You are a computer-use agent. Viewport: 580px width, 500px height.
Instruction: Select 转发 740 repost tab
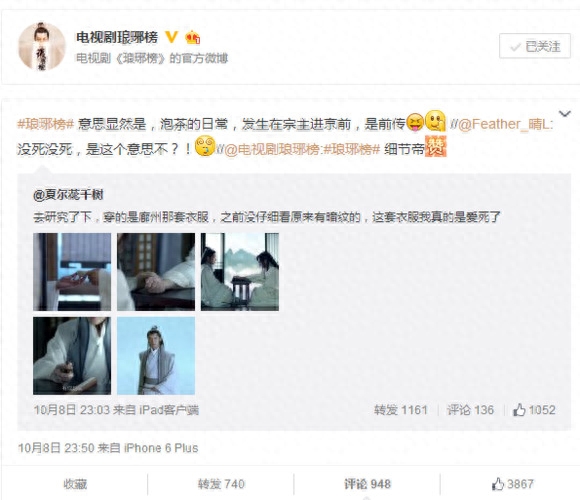tap(221, 484)
